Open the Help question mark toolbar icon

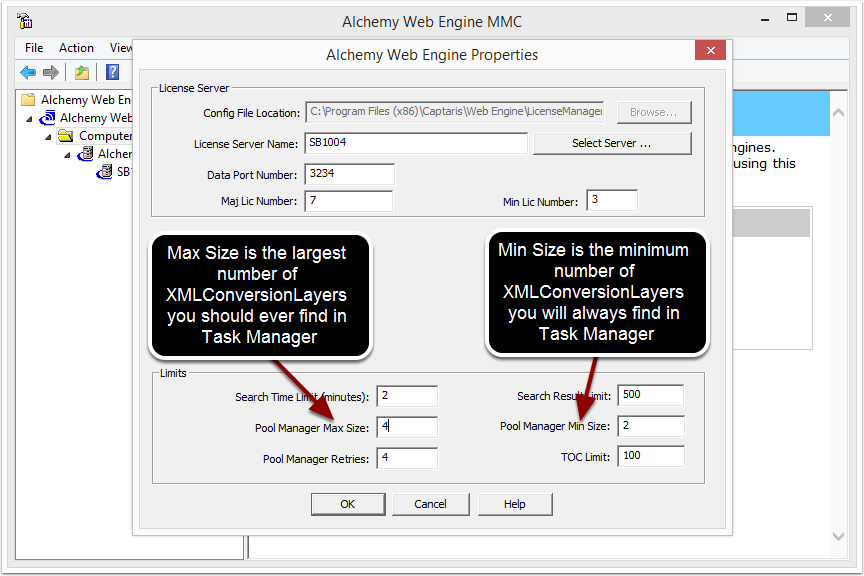point(112,72)
